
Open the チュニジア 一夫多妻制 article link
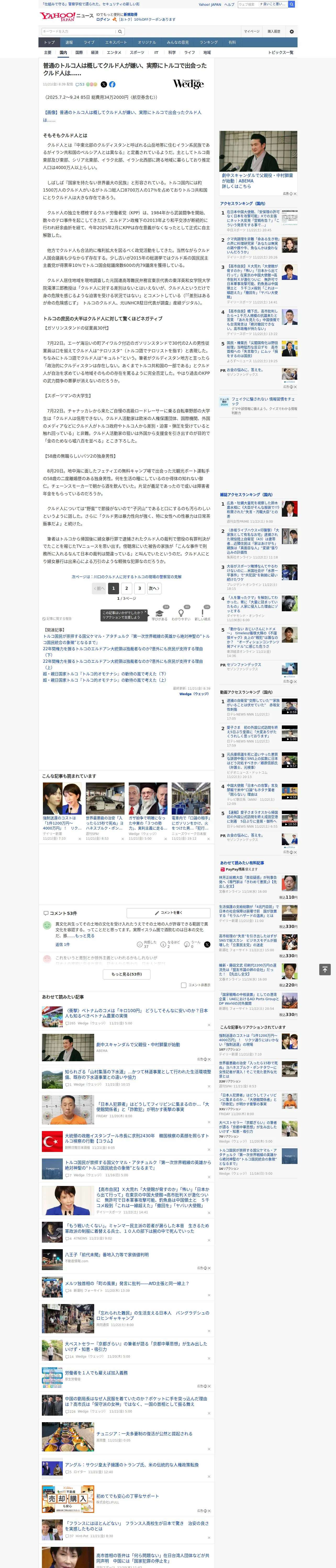click(144, 1433)
